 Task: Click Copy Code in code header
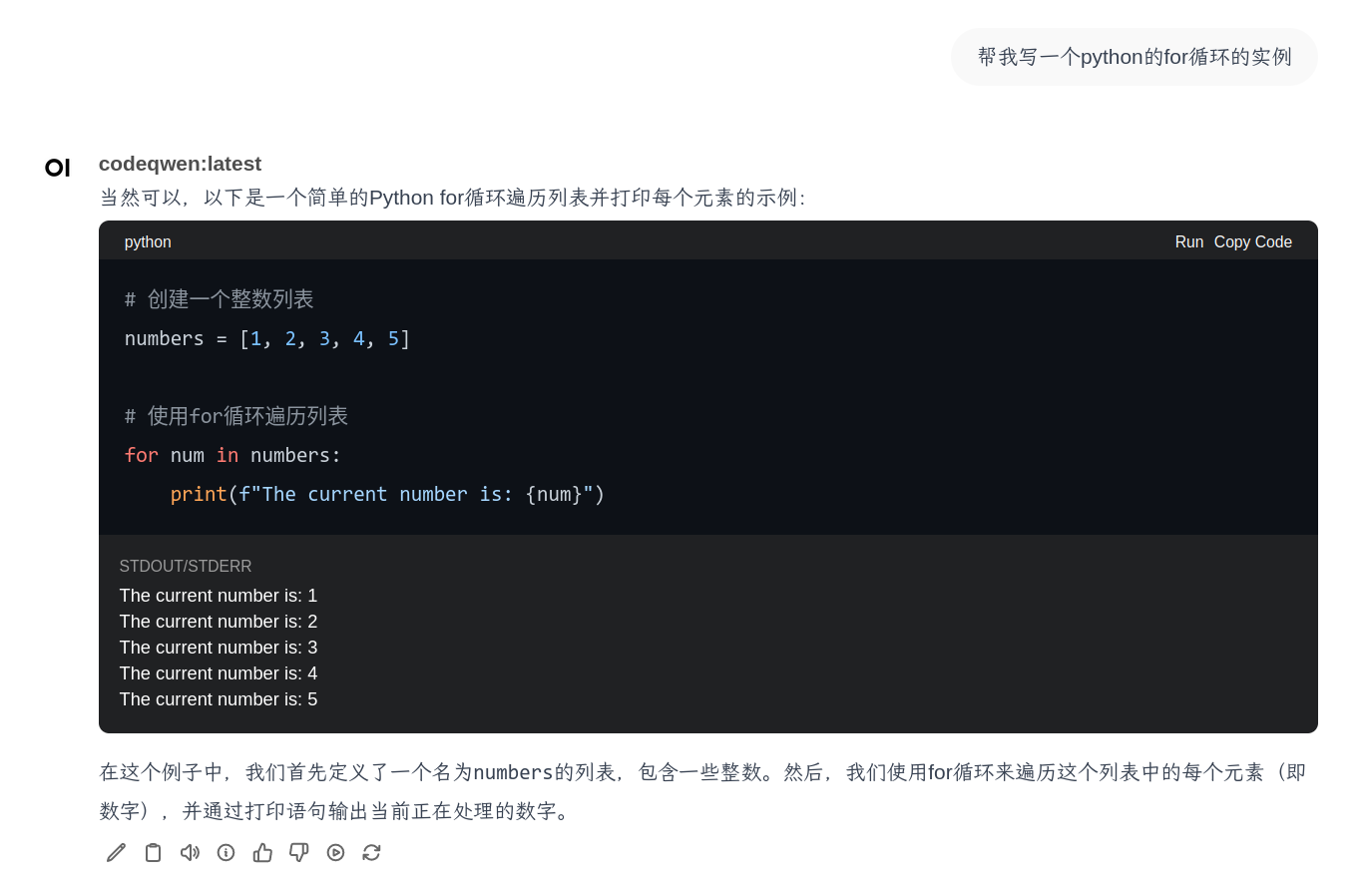tap(1253, 241)
